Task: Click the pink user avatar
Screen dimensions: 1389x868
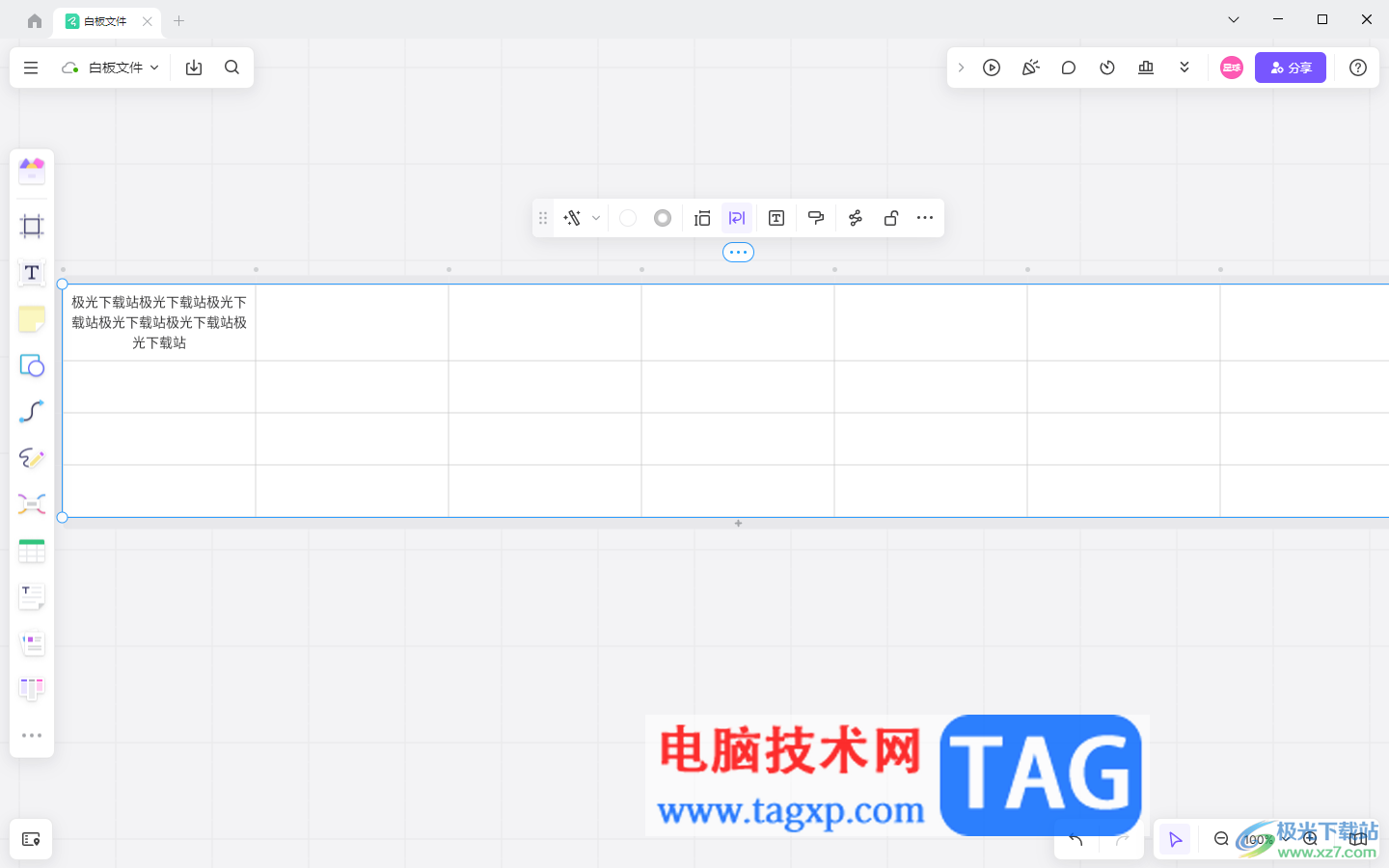Action: tap(1232, 68)
